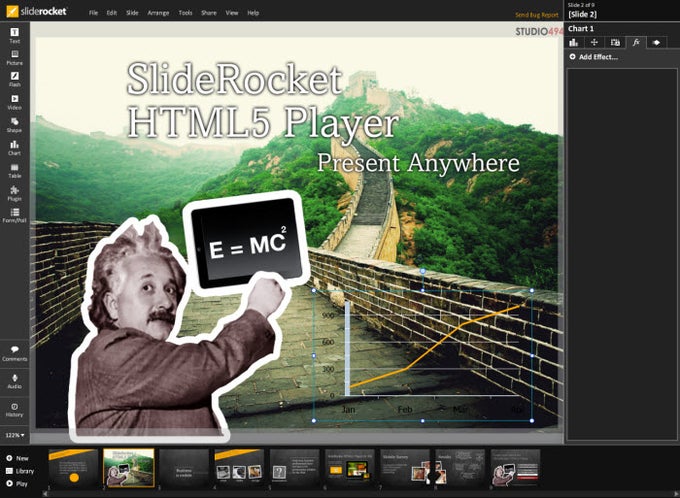Add a Form/Poll element
Viewport: 680px width, 498px height.
pos(14,215)
